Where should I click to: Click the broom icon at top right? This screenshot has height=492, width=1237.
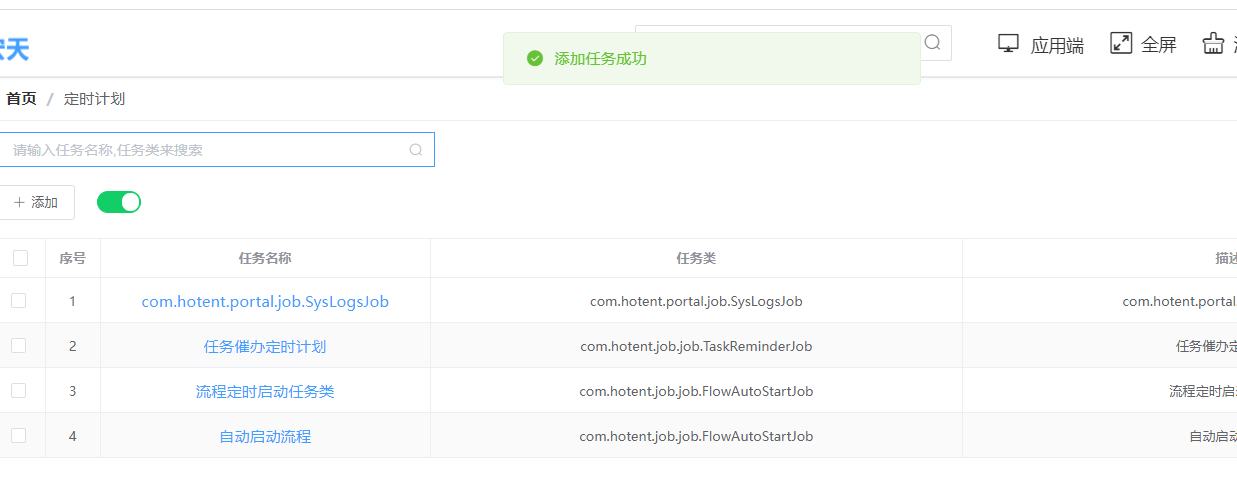click(x=1213, y=43)
